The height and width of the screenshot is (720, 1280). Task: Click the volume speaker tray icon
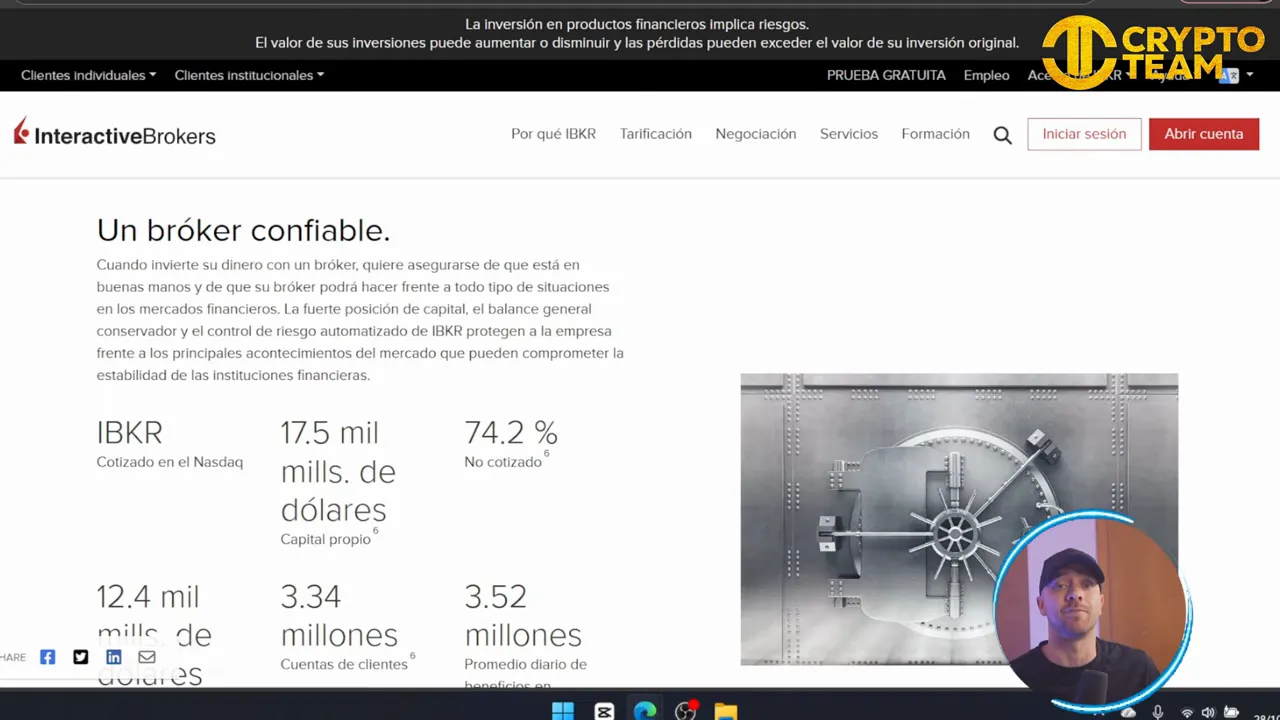pyautogui.click(x=1208, y=713)
